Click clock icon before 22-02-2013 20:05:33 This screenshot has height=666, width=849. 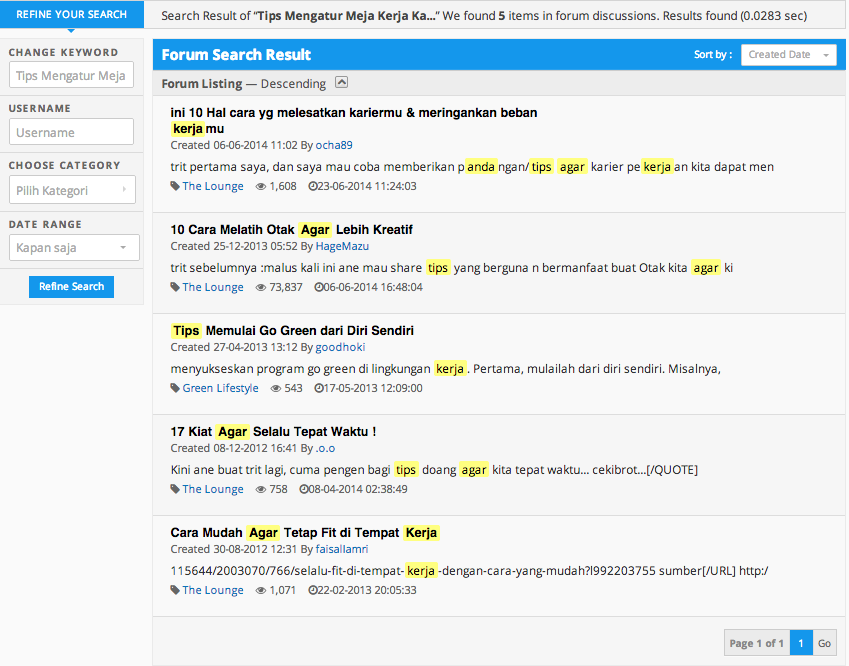point(312,590)
